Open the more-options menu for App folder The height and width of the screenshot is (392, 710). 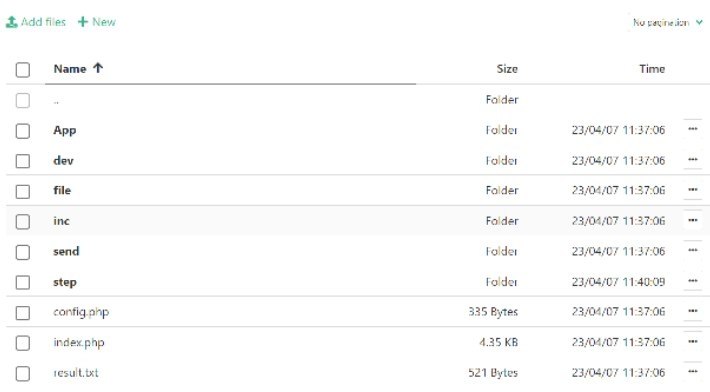692,129
